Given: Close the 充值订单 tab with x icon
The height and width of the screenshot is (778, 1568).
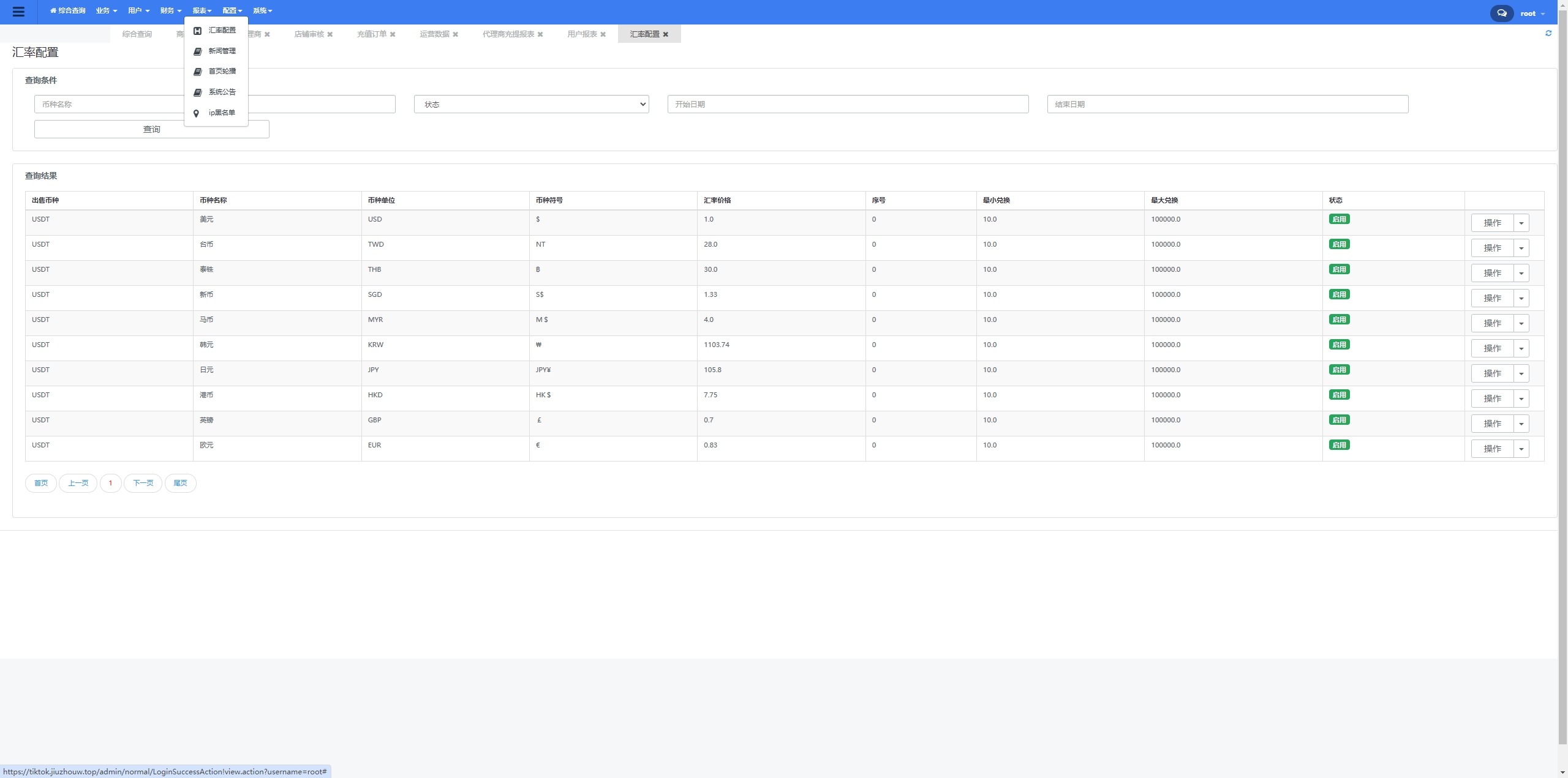Looking at the screenshot, I should (393, 34).
